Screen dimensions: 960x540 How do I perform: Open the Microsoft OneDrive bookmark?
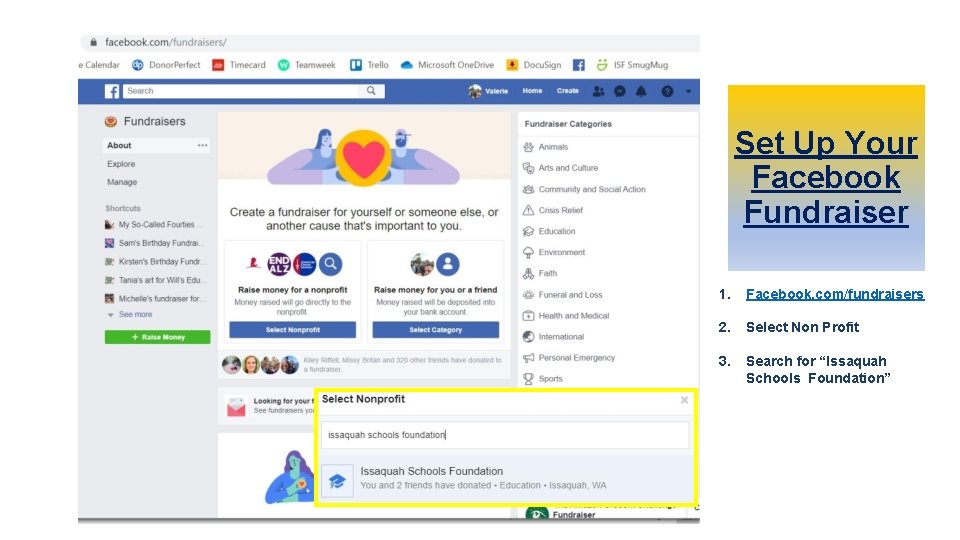pos(447,65)
